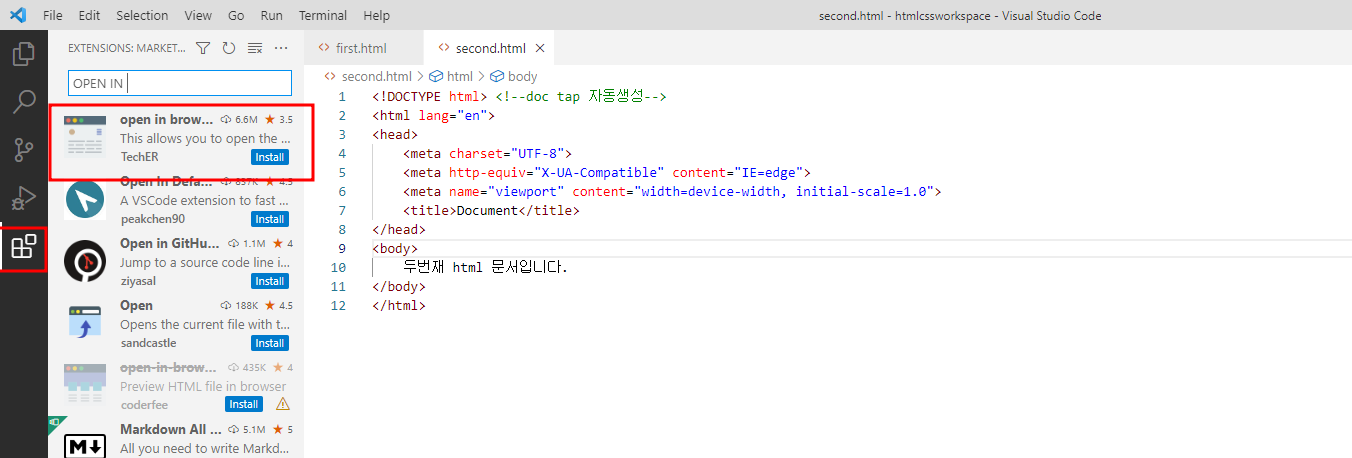This screenshot has width=1352, height=458.
Task: Open the Search view in activity bar
Action: [24, 101]
